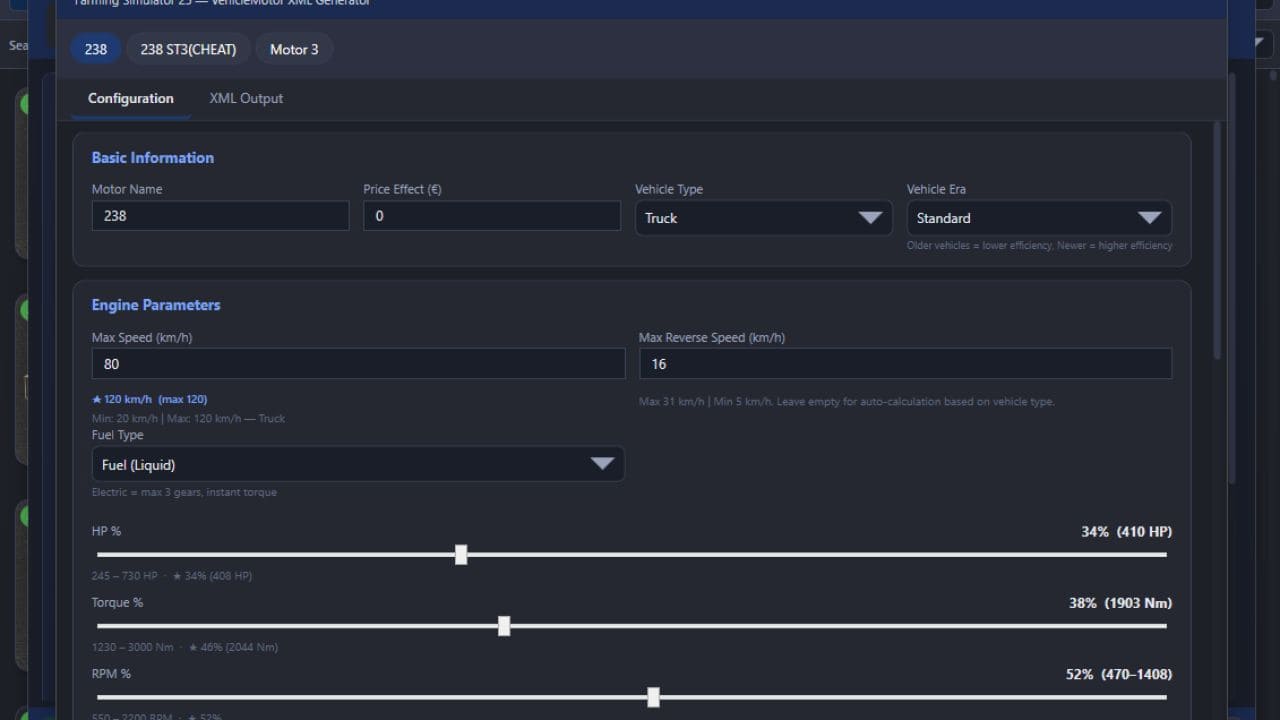
Task: Open the Vehicle Era dropdown
Action: point(1038,218)
